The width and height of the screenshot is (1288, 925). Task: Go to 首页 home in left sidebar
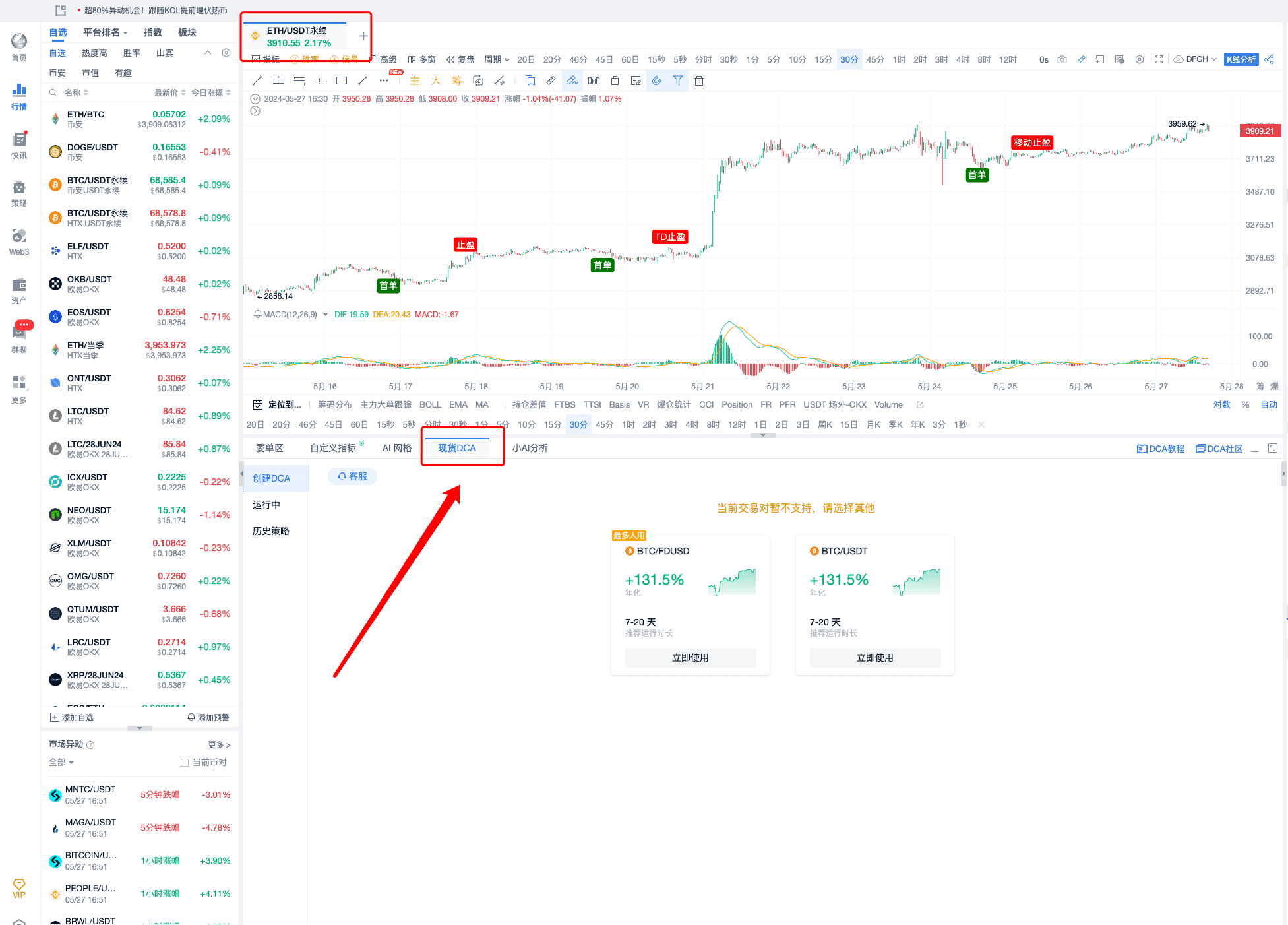tap(19, 48)
